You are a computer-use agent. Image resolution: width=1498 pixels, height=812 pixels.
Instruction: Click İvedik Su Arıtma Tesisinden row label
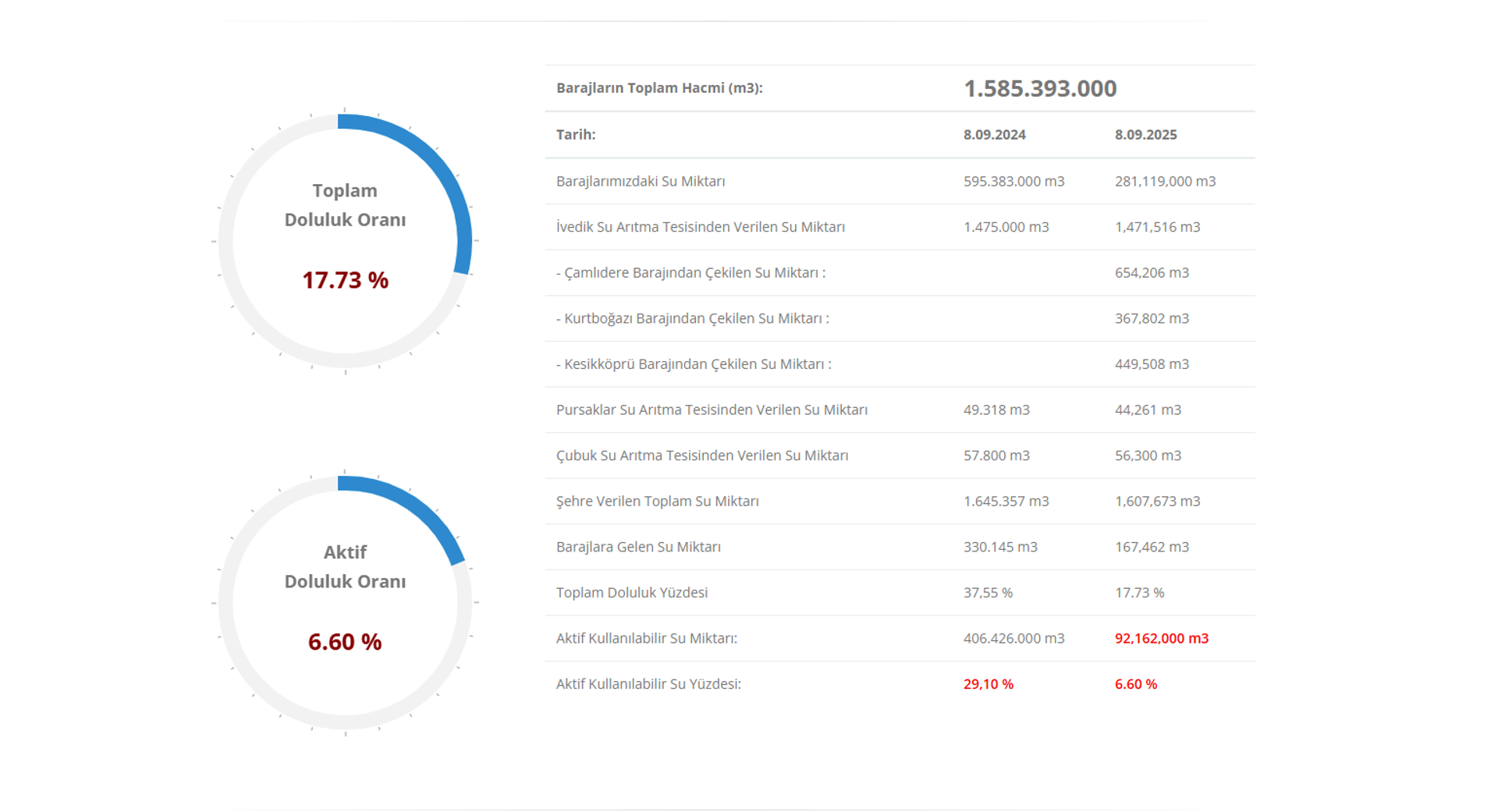[x=700, y=227]
